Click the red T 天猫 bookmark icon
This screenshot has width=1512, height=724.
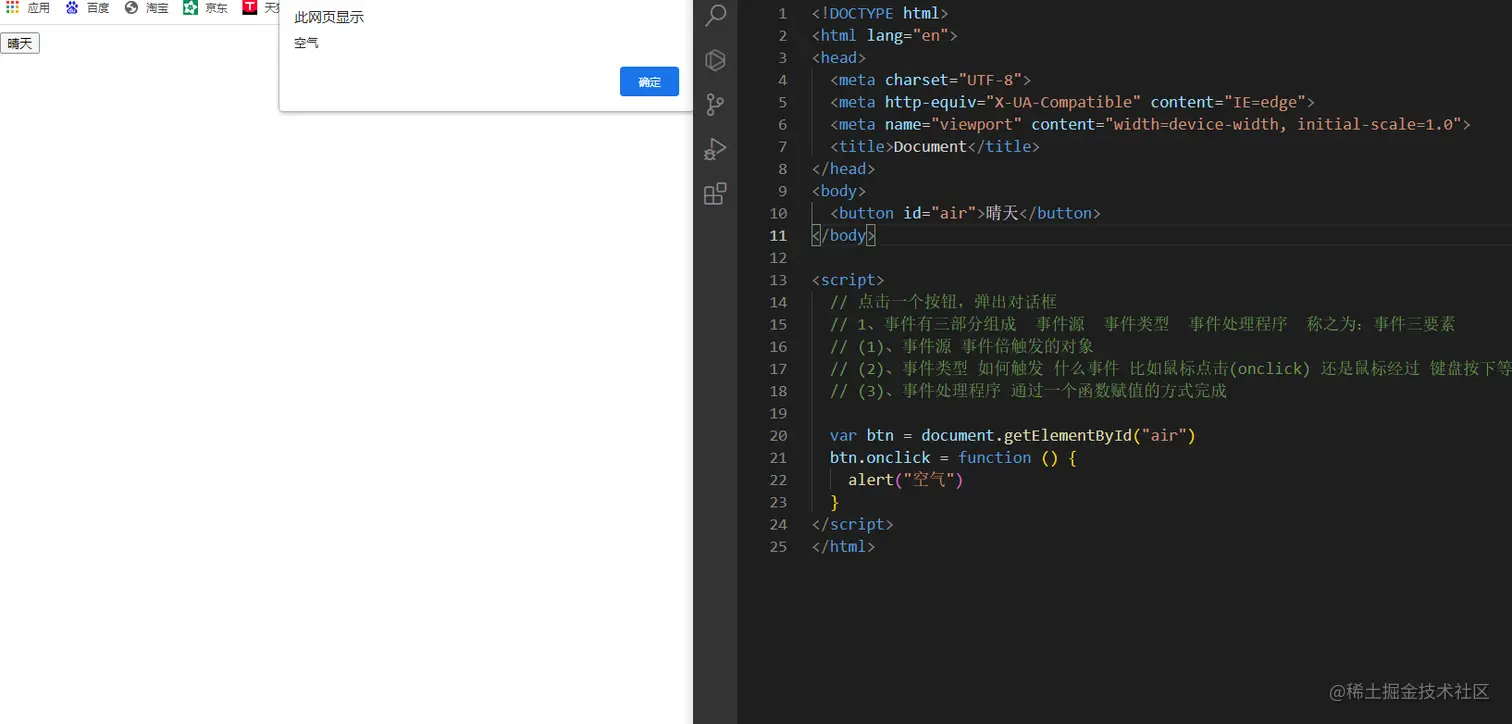click(x=250, y=8)
